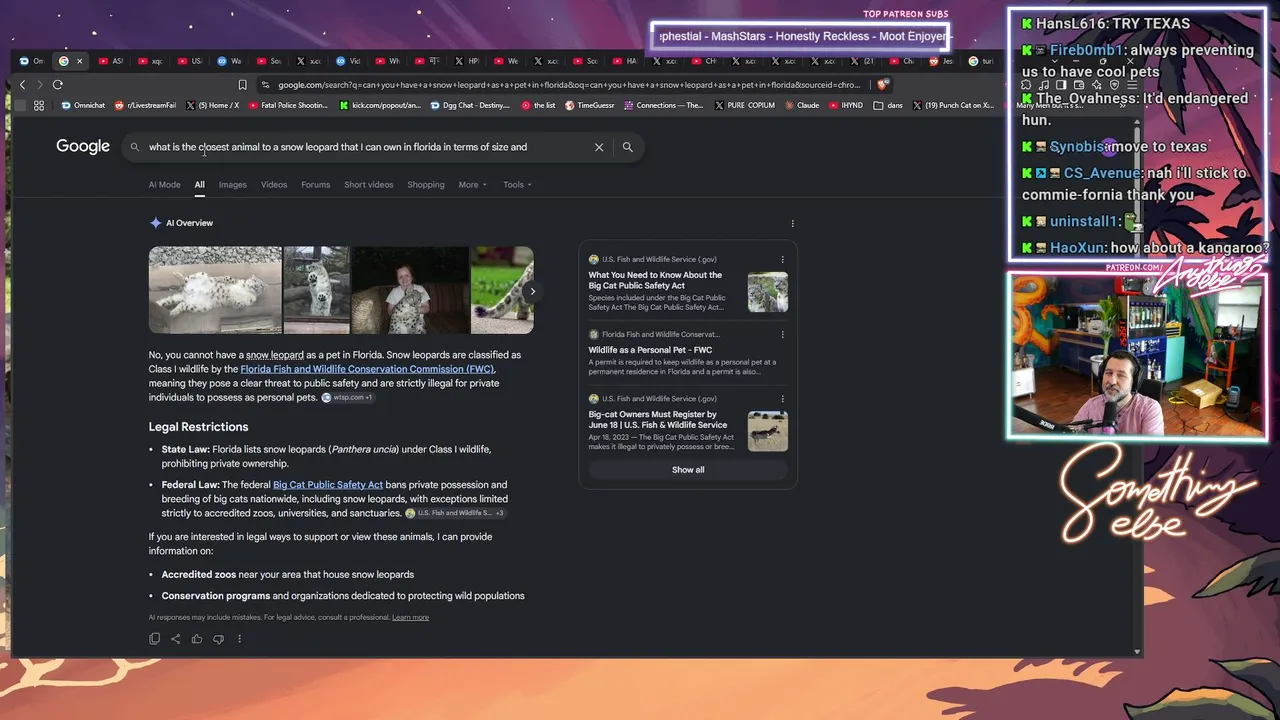
Task: Open the Big Cat Public Safety Act link
Action: point(328,485)
